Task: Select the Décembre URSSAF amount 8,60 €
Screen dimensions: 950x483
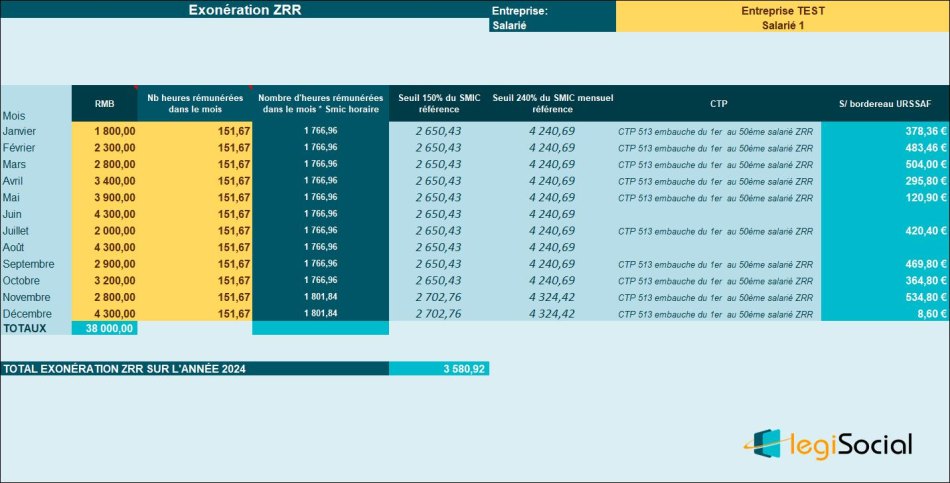Action: click(x=884, y=314)
